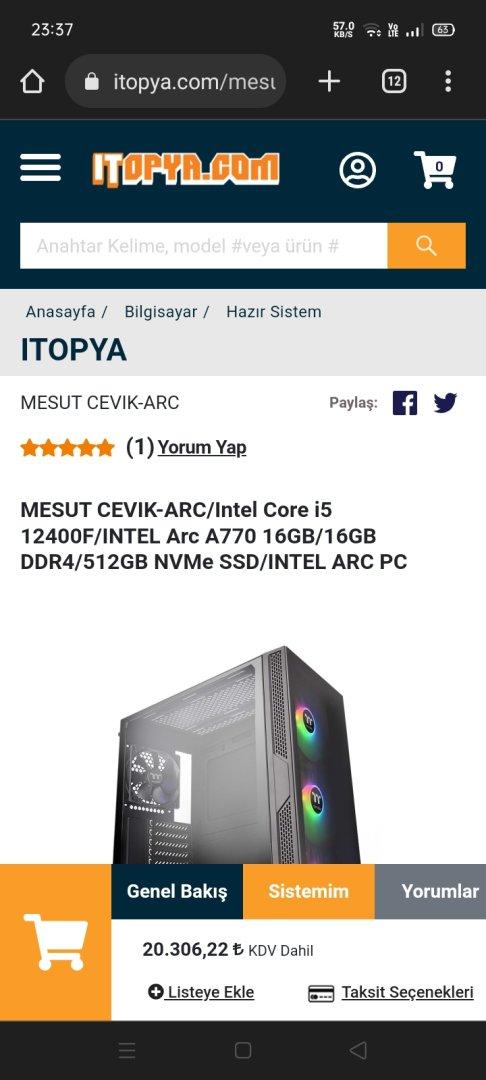Open the hamburger menu on Itopya header
Image resolution: width=486 pixels, height=1080 pixels.
click(x=41, y=168)
